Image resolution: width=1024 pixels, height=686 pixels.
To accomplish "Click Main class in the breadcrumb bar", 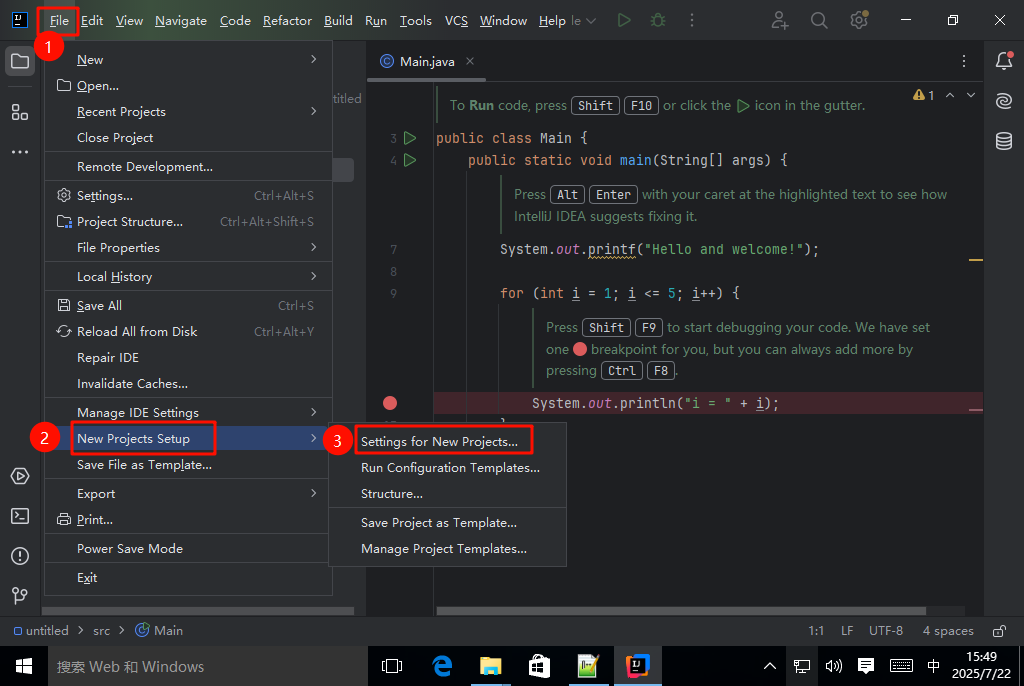I will tap(159, 630).
